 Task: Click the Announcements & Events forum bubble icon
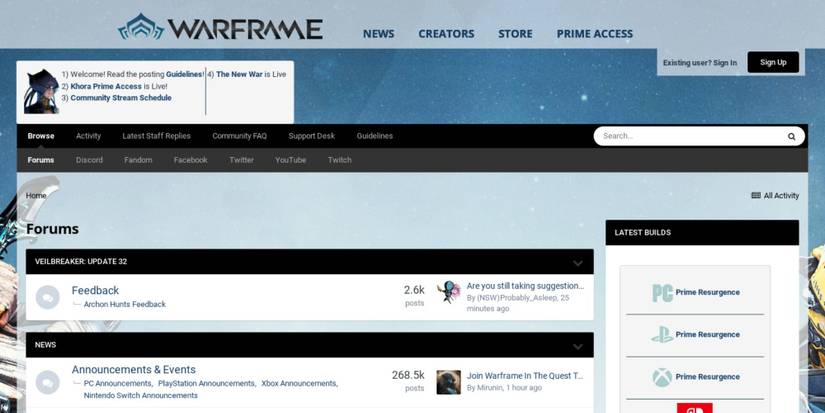47,382
